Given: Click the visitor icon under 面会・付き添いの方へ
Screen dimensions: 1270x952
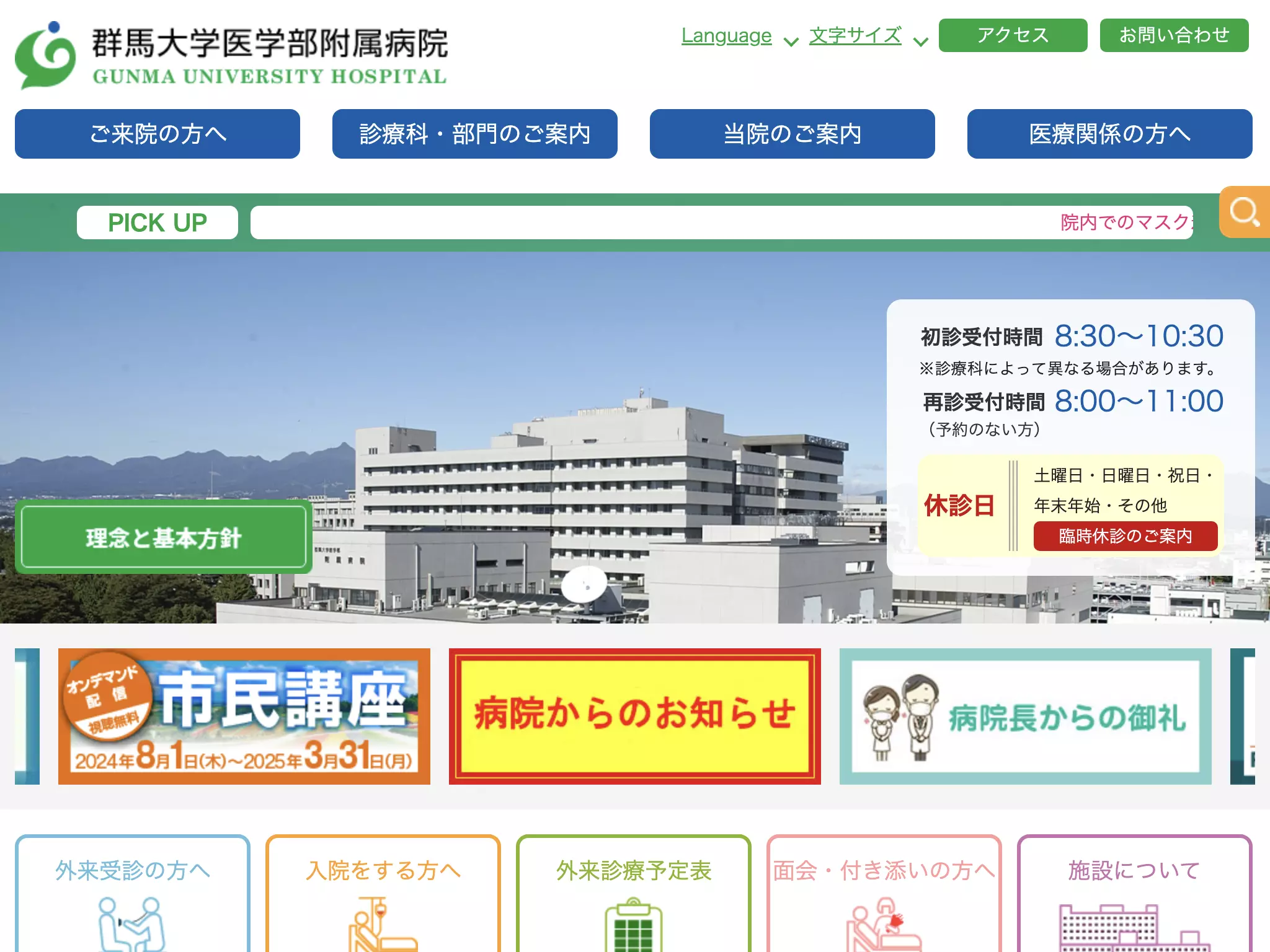Looking at the screenshot, I should click(x=884, y=925).
